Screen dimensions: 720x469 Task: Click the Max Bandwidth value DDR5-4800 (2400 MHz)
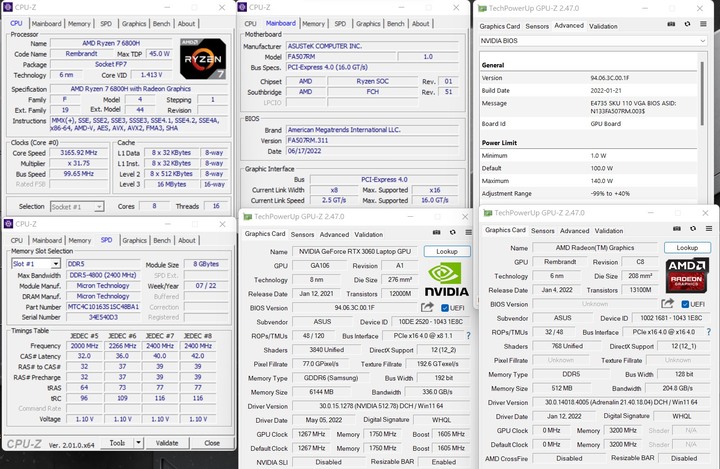(103, 275)
